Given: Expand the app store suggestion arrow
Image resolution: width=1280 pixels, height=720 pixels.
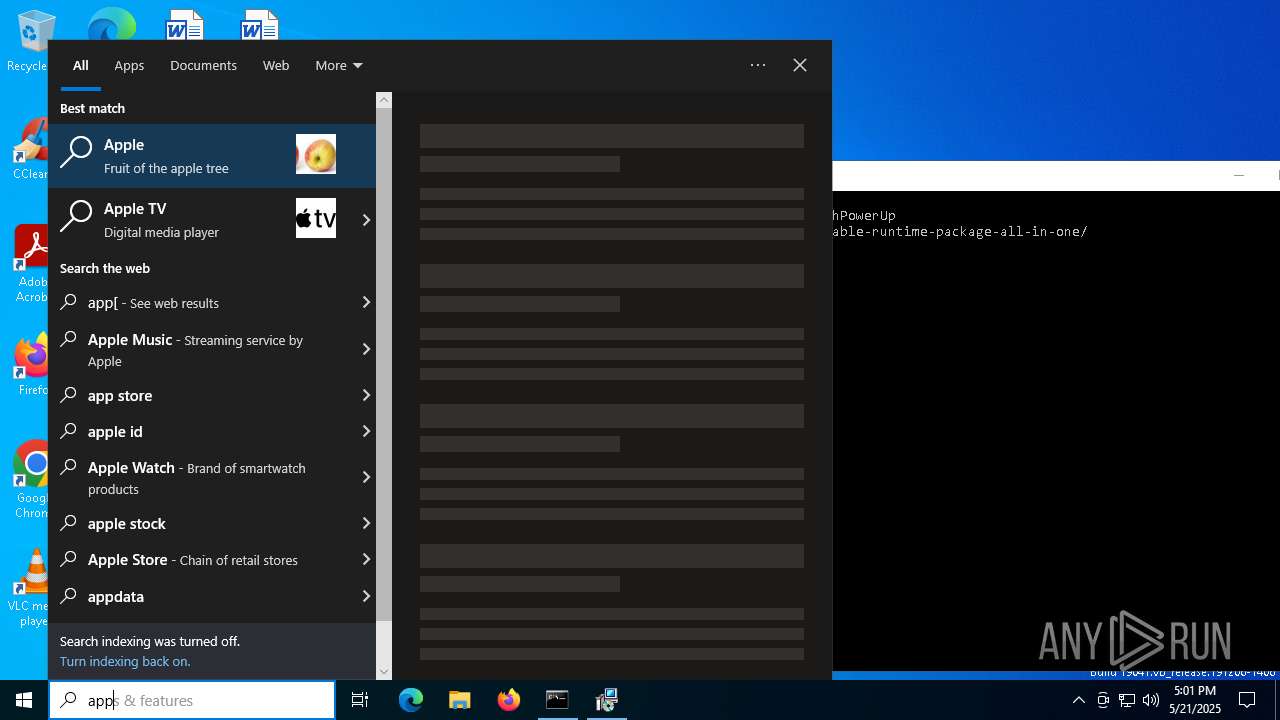Looking at the screenshot, I should coord(366,395).
